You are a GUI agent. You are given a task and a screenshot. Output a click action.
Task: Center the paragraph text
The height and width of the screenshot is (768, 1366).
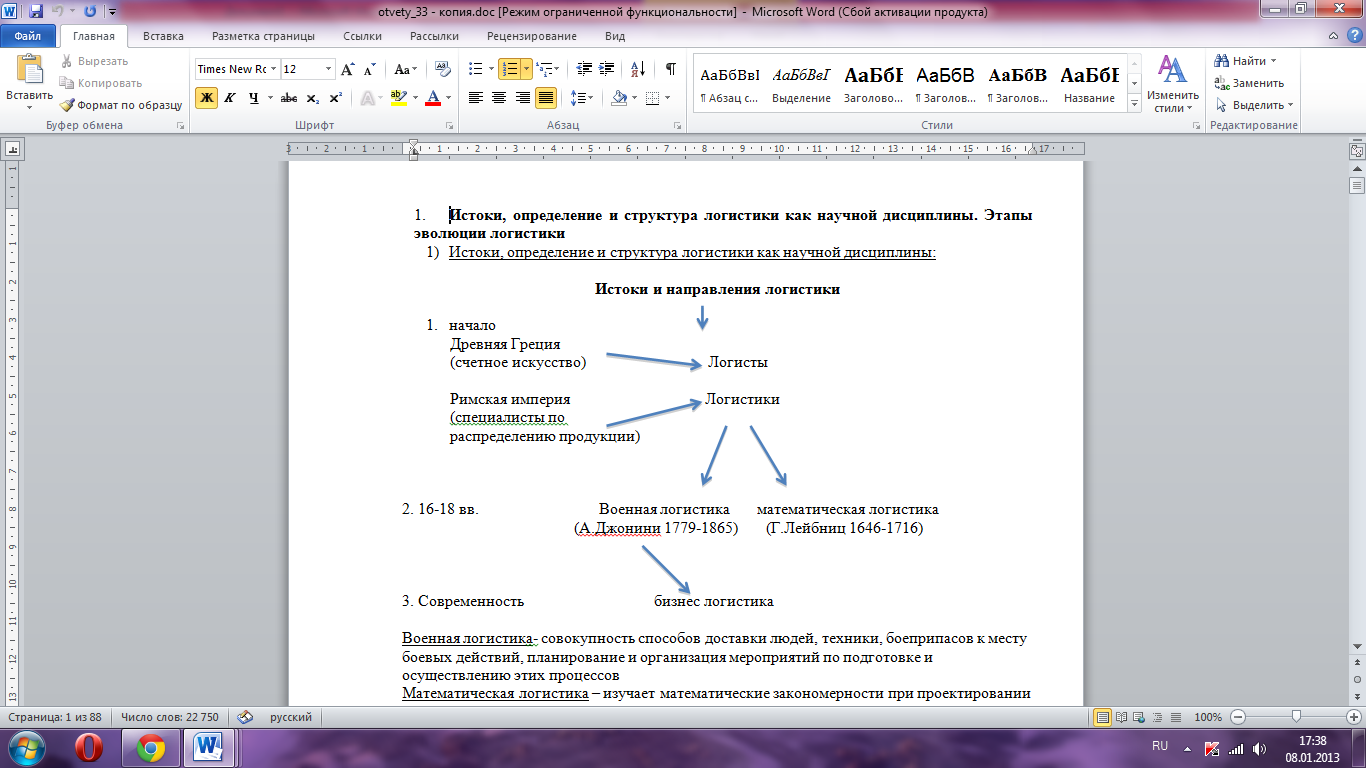(x=499, y=98)
